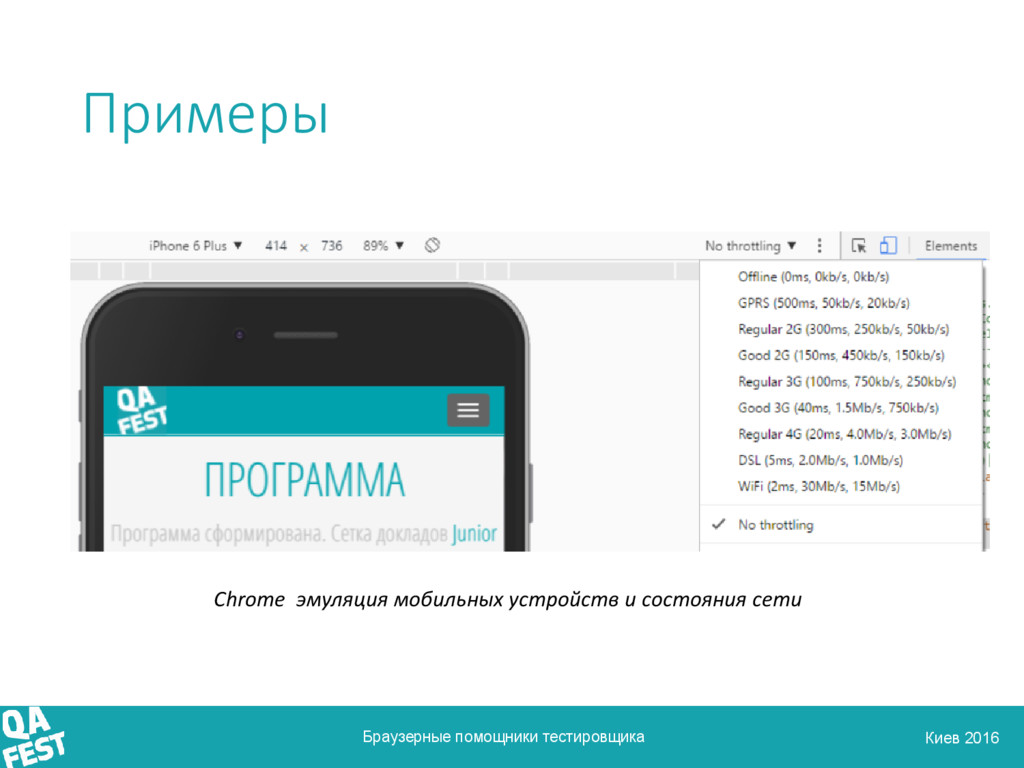Viewport: 1024px width, 768px height.
Task: Select checked No throttling menu entry
Action: click(841, 524)
